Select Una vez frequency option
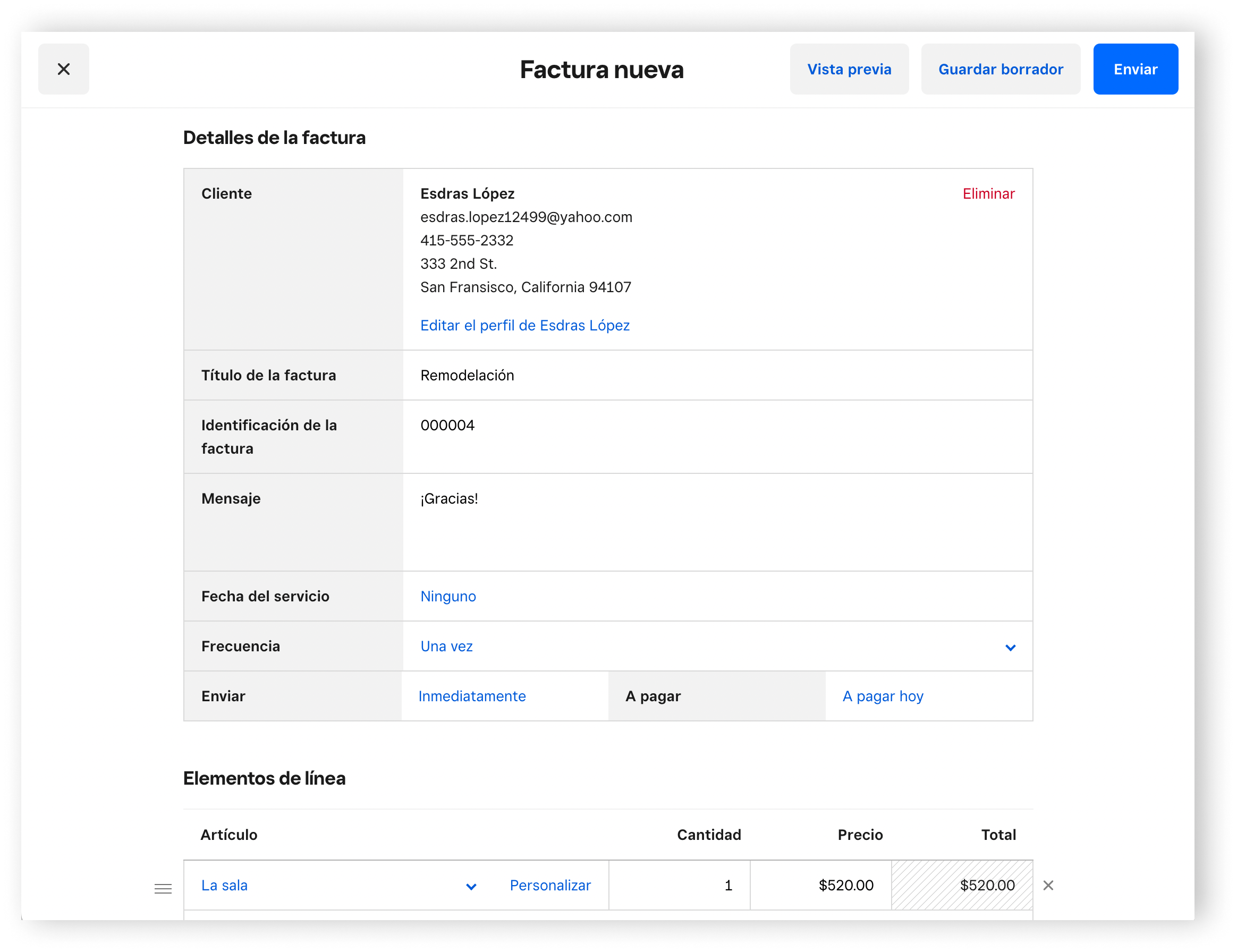The height and width of the screenshot is (952, 1237). (446, 646)
